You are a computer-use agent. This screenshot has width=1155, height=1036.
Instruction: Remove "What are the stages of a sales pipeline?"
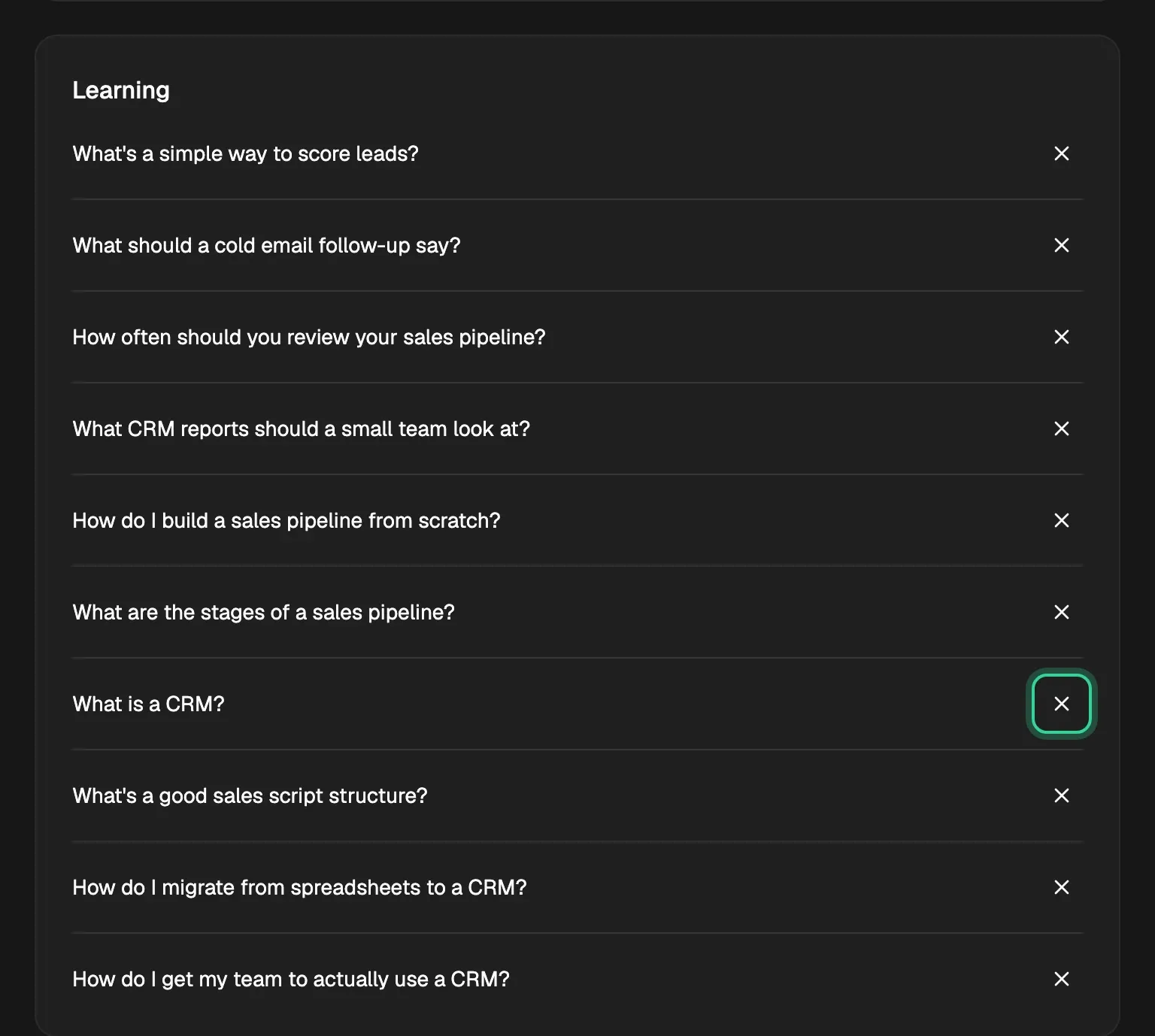(1062, 612)
